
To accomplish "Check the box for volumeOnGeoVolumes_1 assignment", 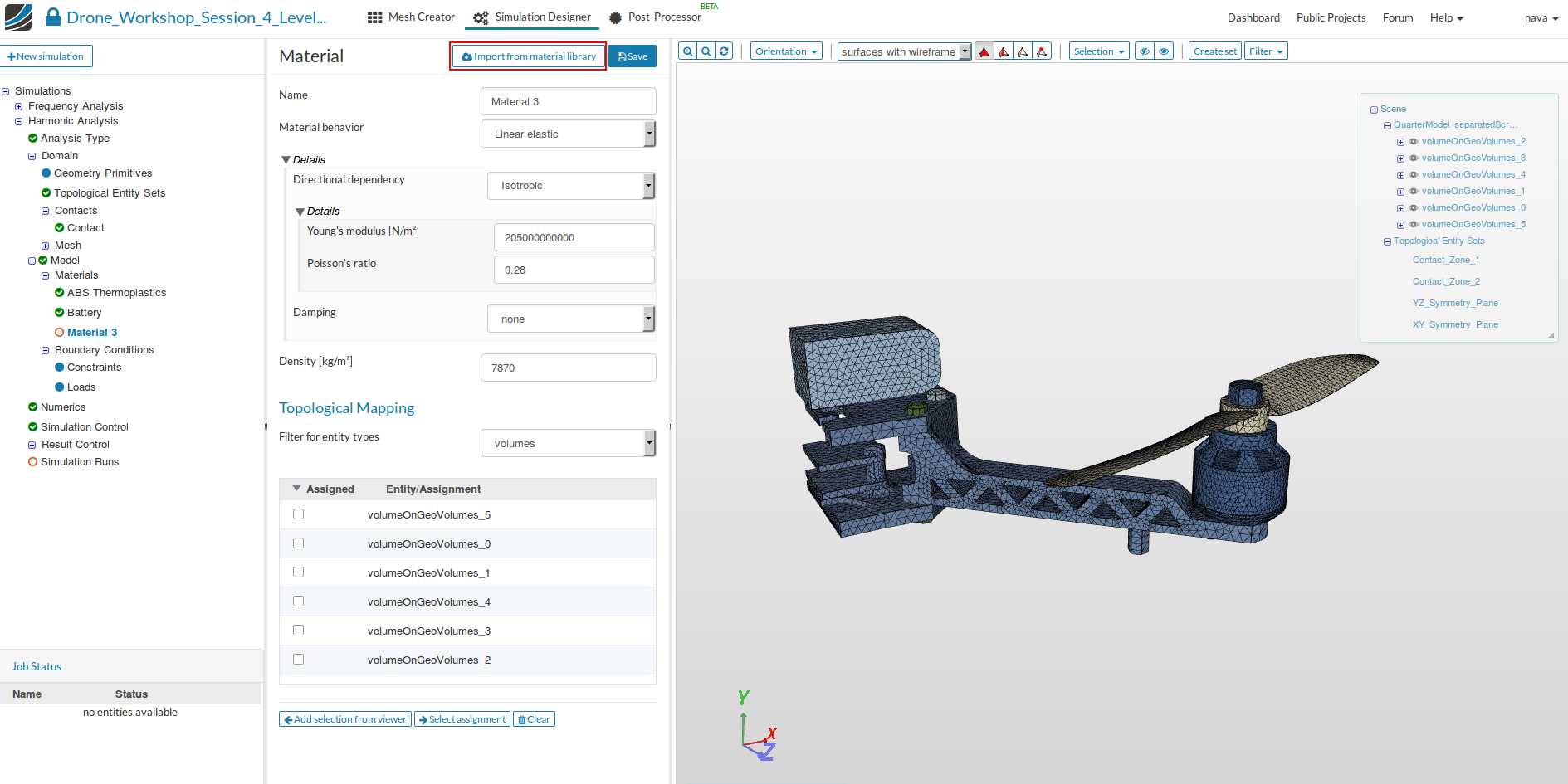I will click(x=299, y=572).
